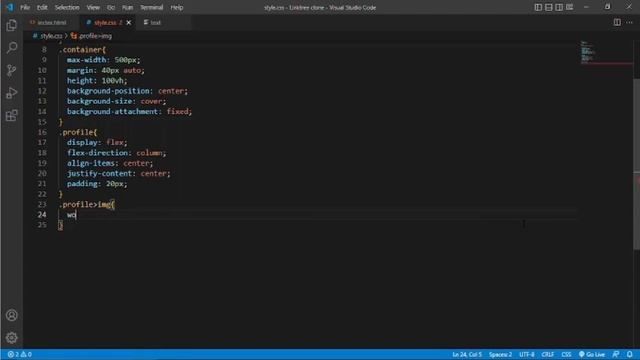Click the errors and warnings status indicator
The width and height of the screenshot is (640, 360).
pyautogui.click(x=20, y=354)
